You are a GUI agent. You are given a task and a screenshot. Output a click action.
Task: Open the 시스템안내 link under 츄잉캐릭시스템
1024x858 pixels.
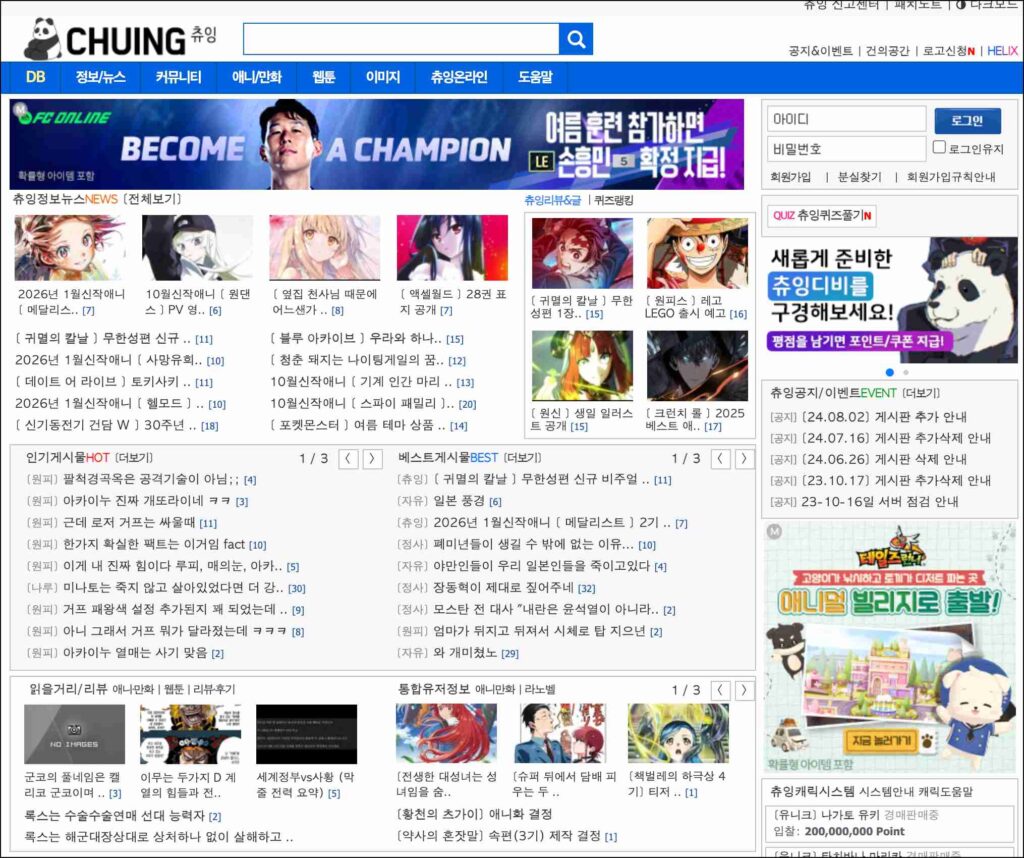point(887,791)
